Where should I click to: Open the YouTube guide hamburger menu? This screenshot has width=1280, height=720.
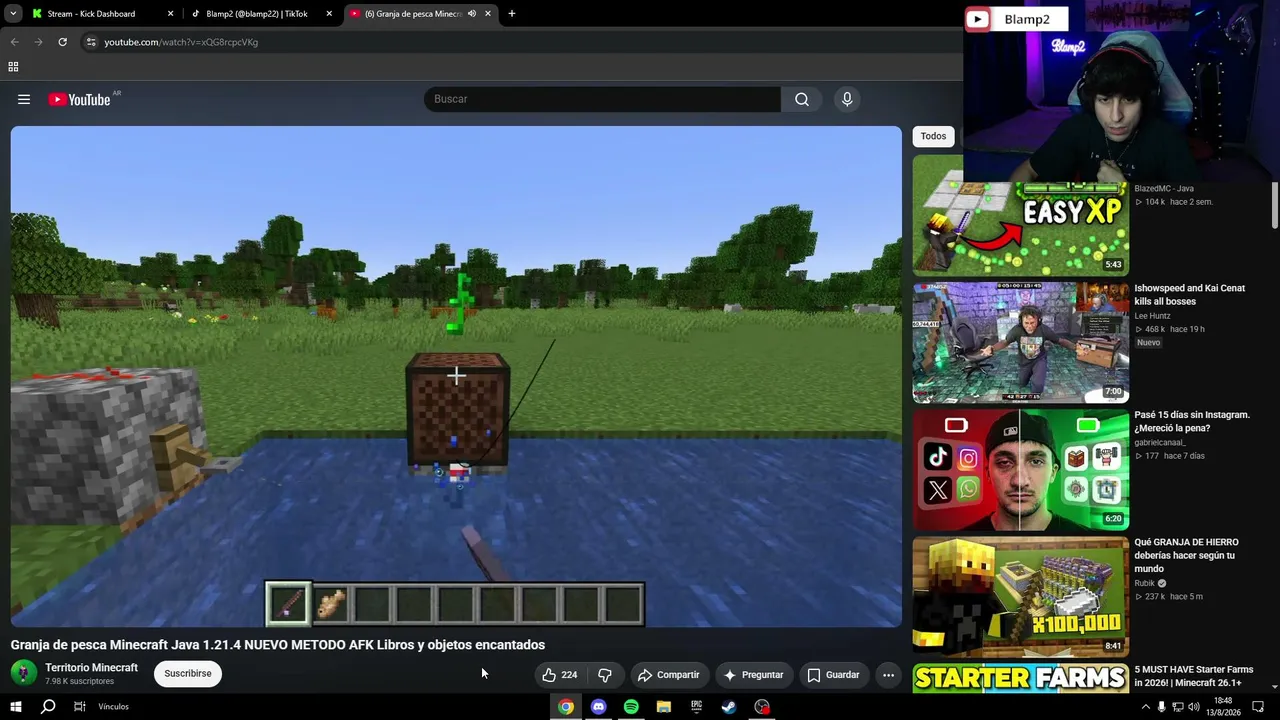point(24,99)
